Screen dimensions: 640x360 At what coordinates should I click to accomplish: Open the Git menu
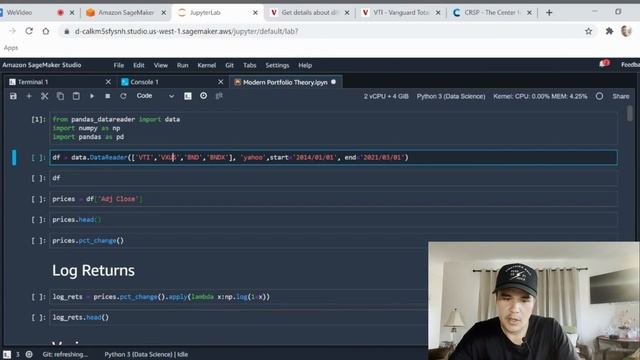tap(229, 65)
